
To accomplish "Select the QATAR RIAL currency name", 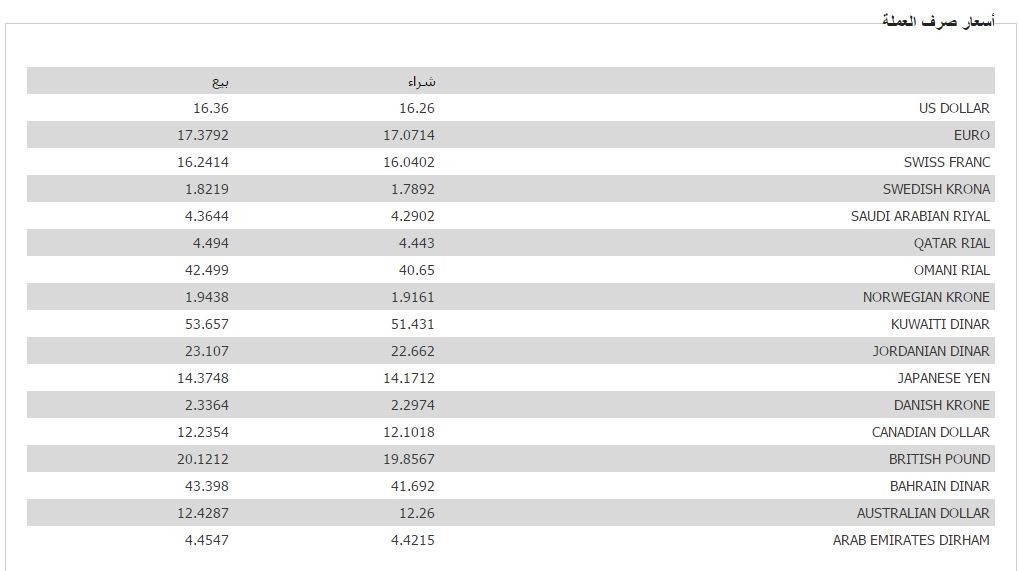I will (x=951, y=243).
